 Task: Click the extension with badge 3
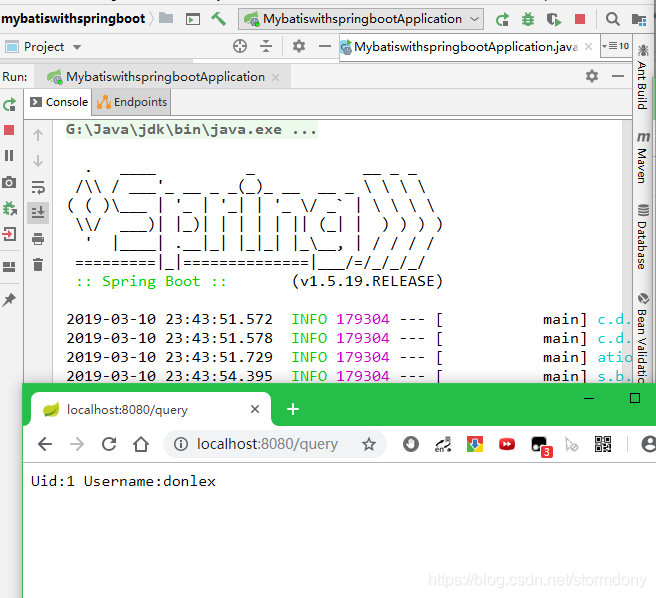click(x=541, y=447)
